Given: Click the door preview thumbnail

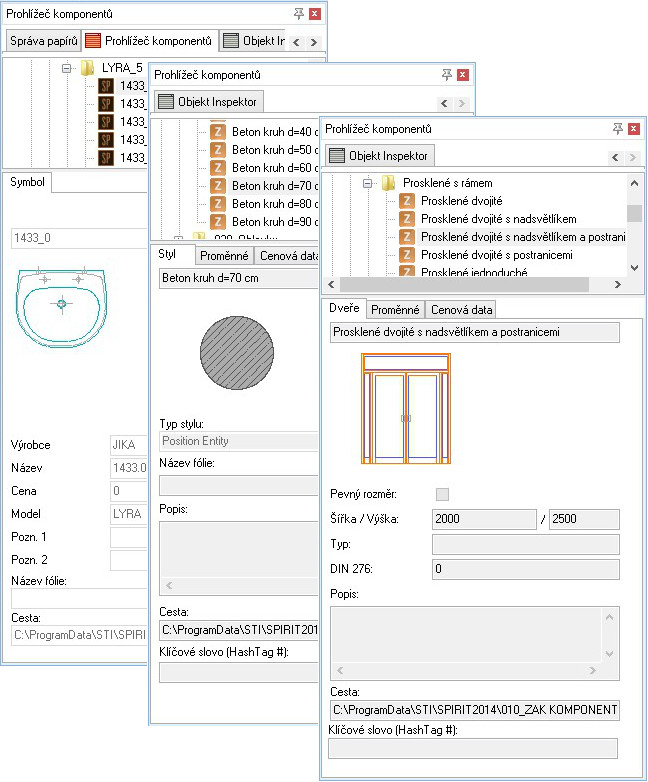Looking at the screenshot, I should (x=404, y=410).
